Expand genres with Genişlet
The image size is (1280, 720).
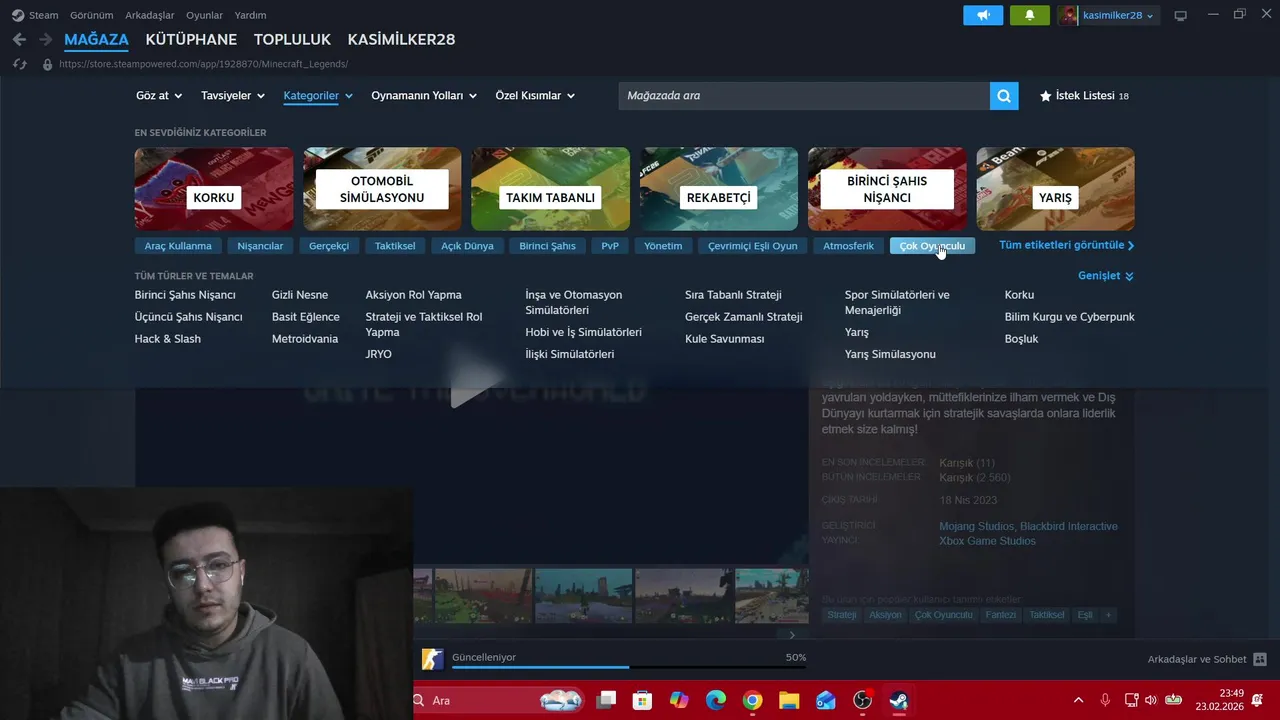point(1106,276)
